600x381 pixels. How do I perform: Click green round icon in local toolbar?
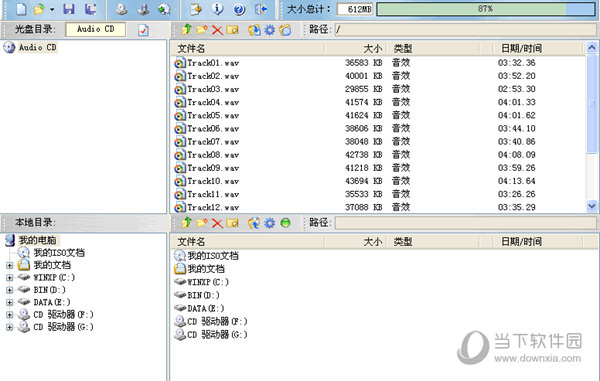click(285, 223)
